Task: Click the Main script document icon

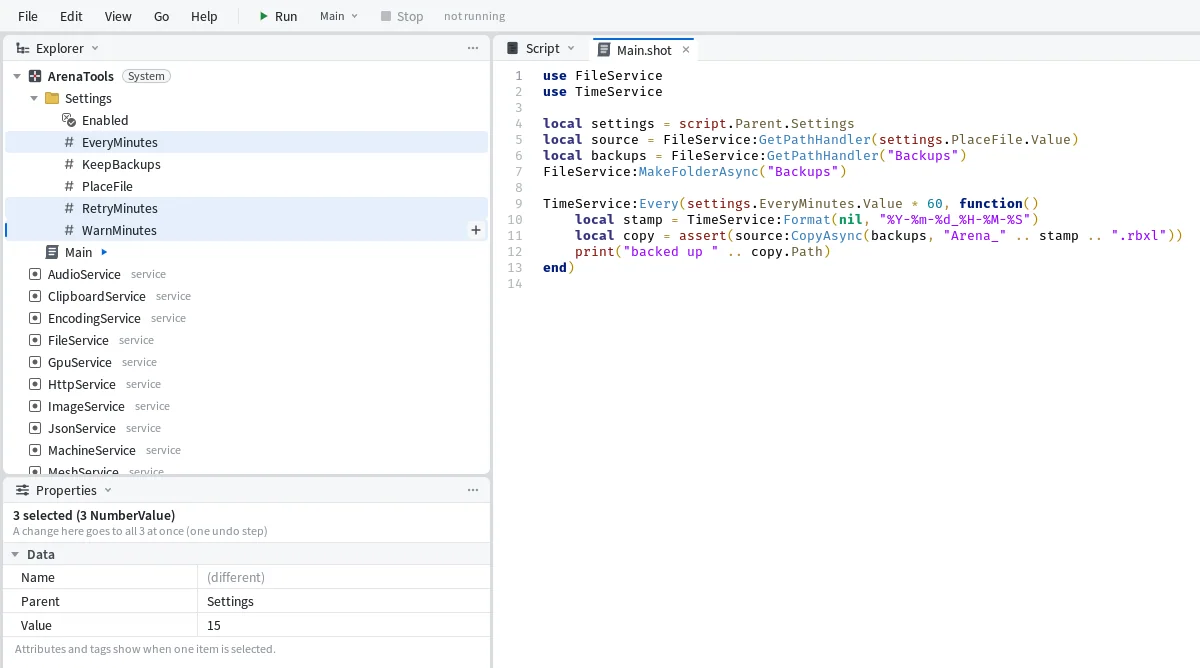Action: click(x=52, y=252)
